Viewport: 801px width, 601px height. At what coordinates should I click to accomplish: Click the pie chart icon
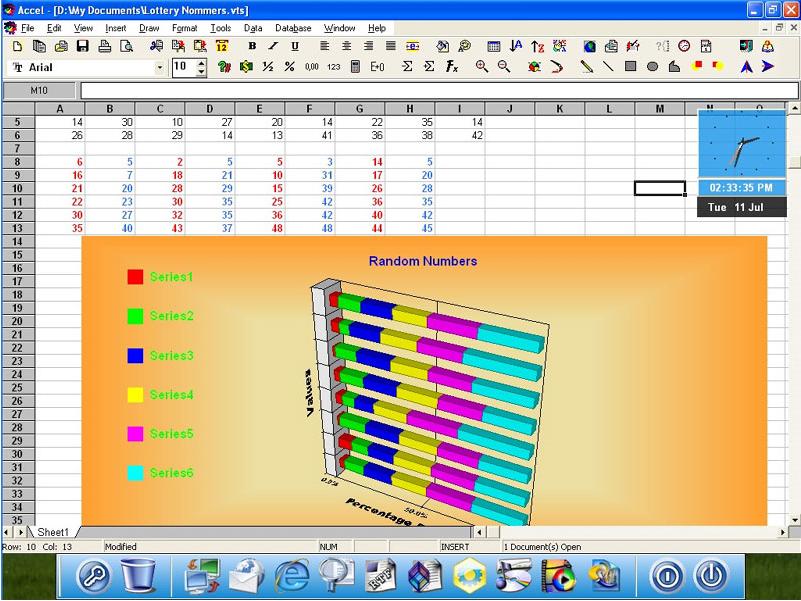tap(534, 66)
